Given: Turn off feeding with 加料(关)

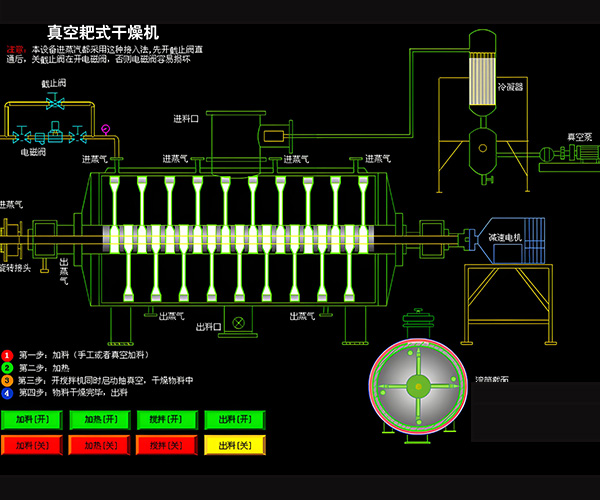Looking at the screenshot, I should click(x=31, y=445).
